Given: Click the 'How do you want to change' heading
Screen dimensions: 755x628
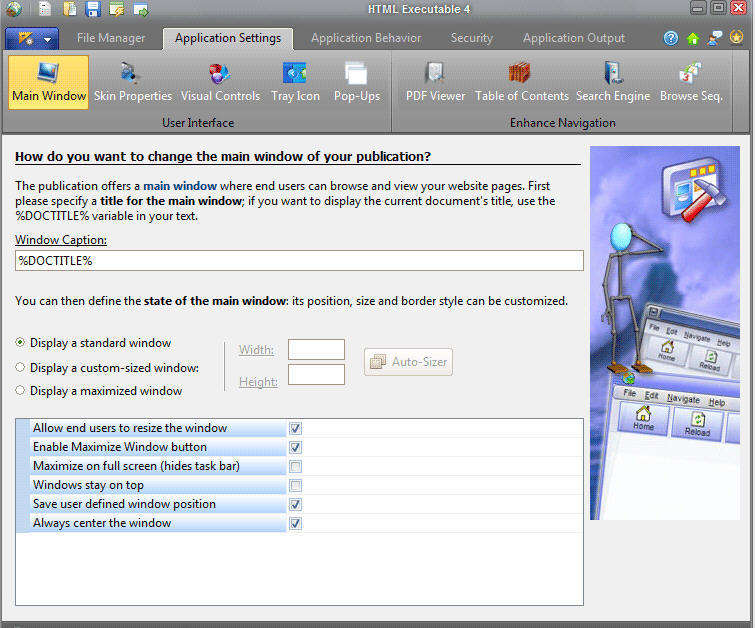Looking at the screenshot, I should pyautogui.click(x=222, y=157).
